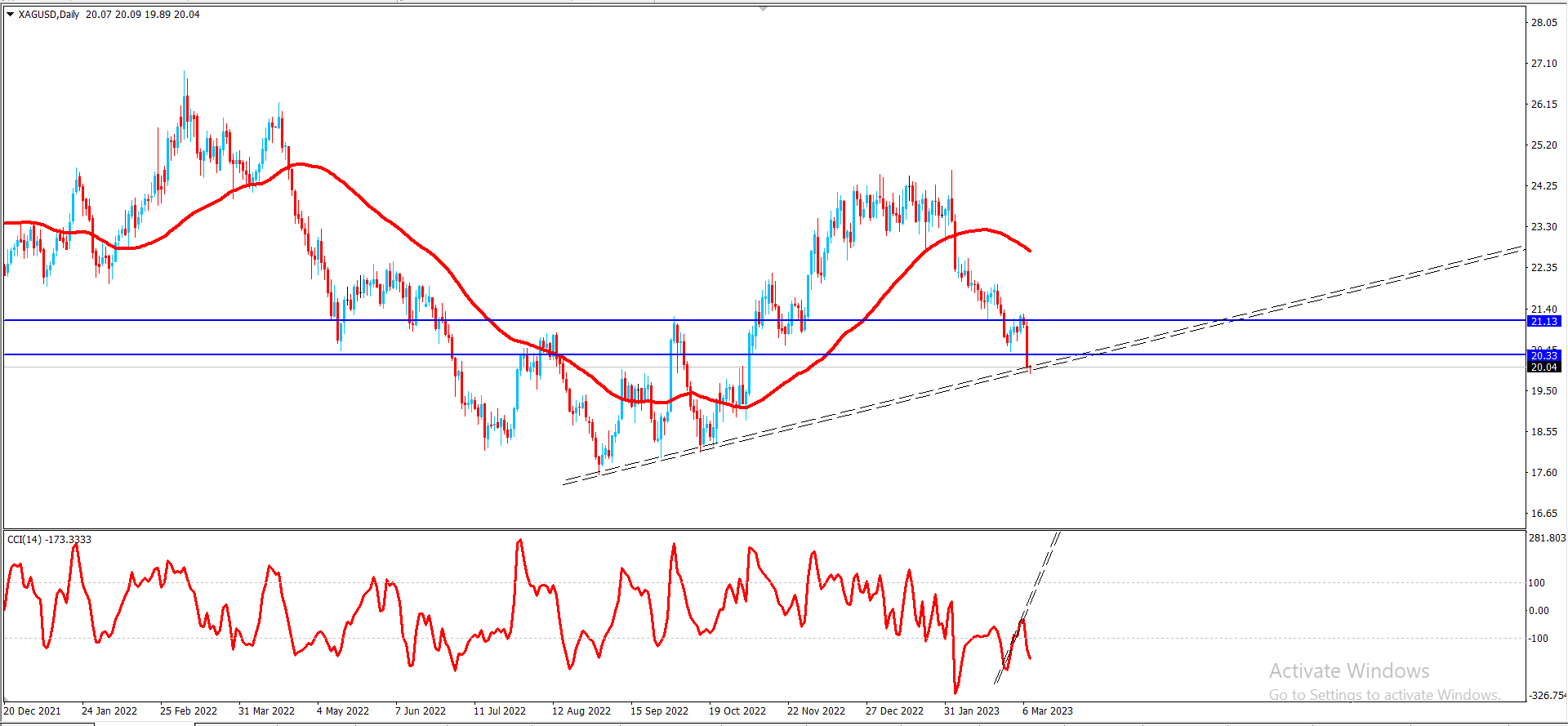Click the 31 Mar 2022 date label

click(266, 710)
